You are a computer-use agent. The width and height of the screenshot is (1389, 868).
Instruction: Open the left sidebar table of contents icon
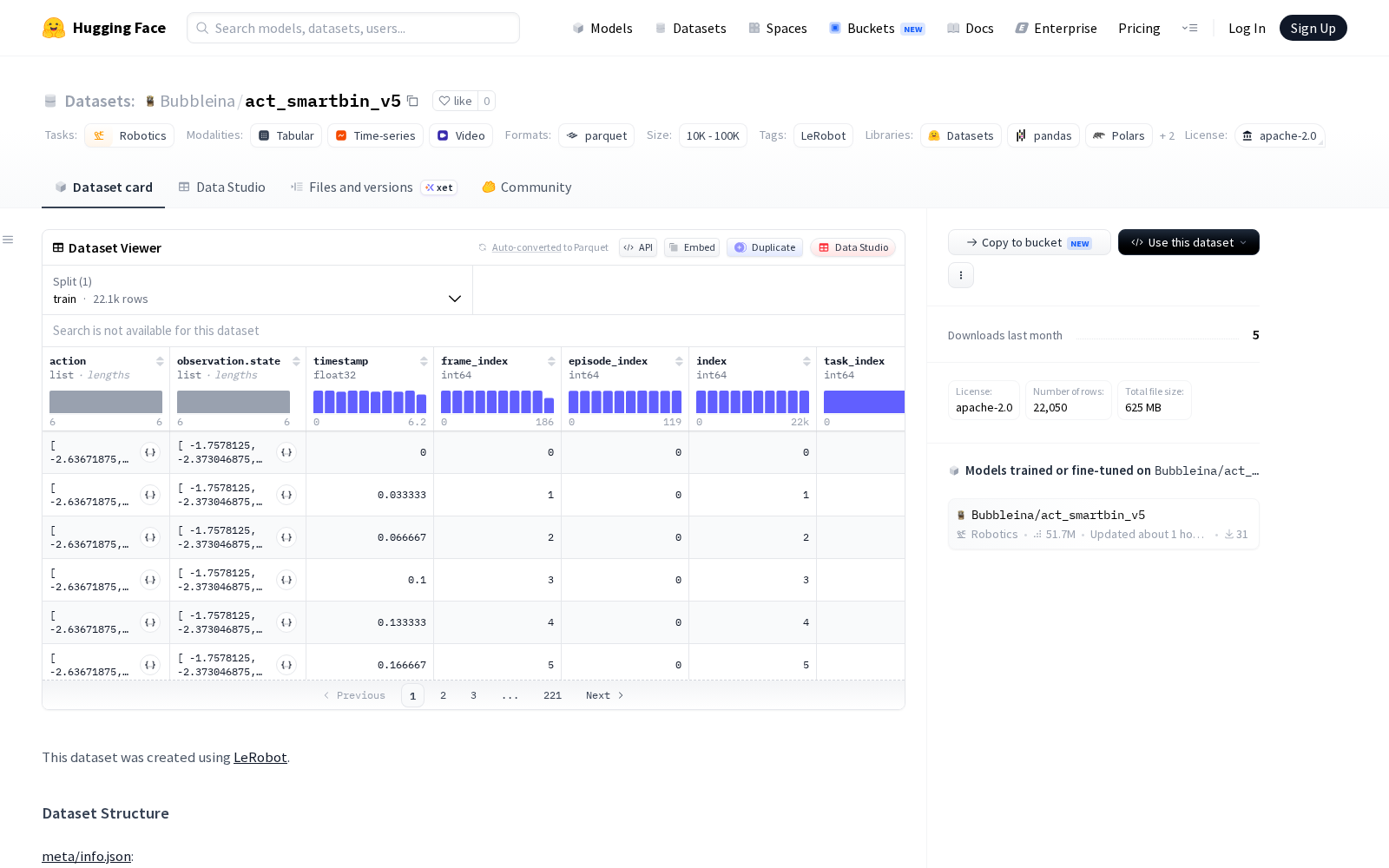click(8, 240)
